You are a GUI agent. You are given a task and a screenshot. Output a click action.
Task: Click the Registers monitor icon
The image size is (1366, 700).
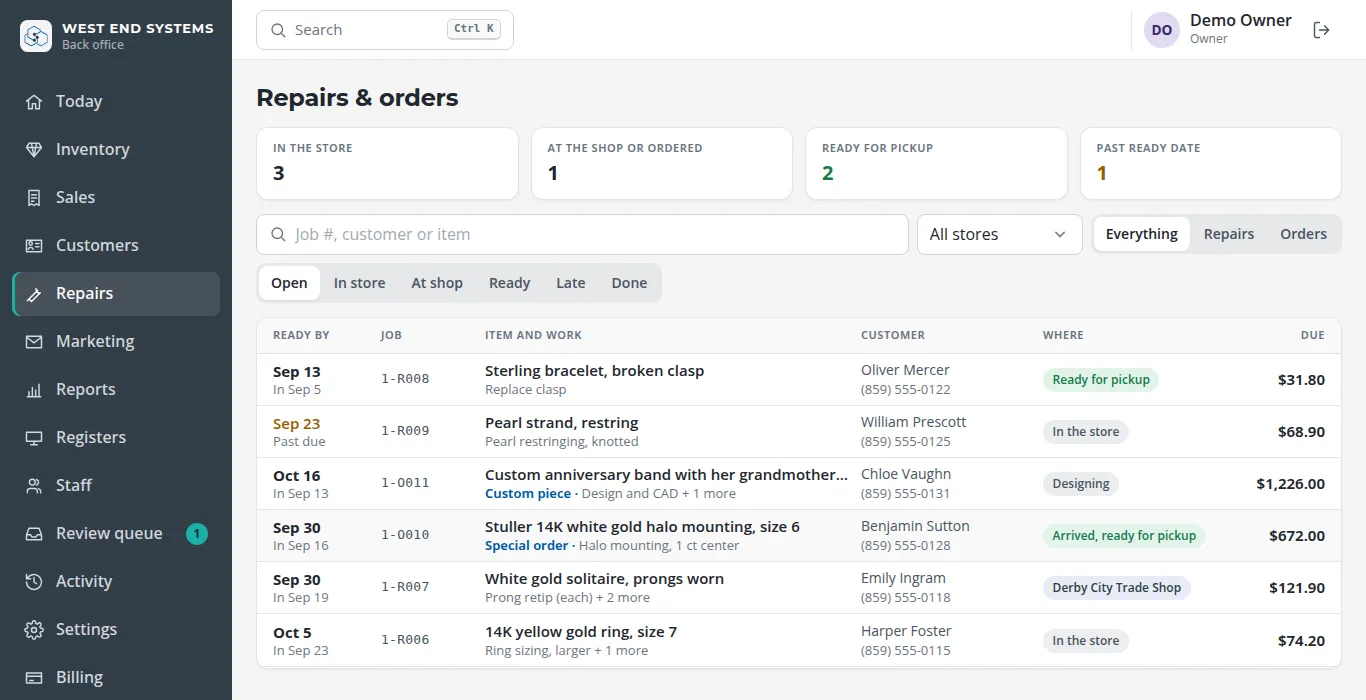[x=34, y=437]
